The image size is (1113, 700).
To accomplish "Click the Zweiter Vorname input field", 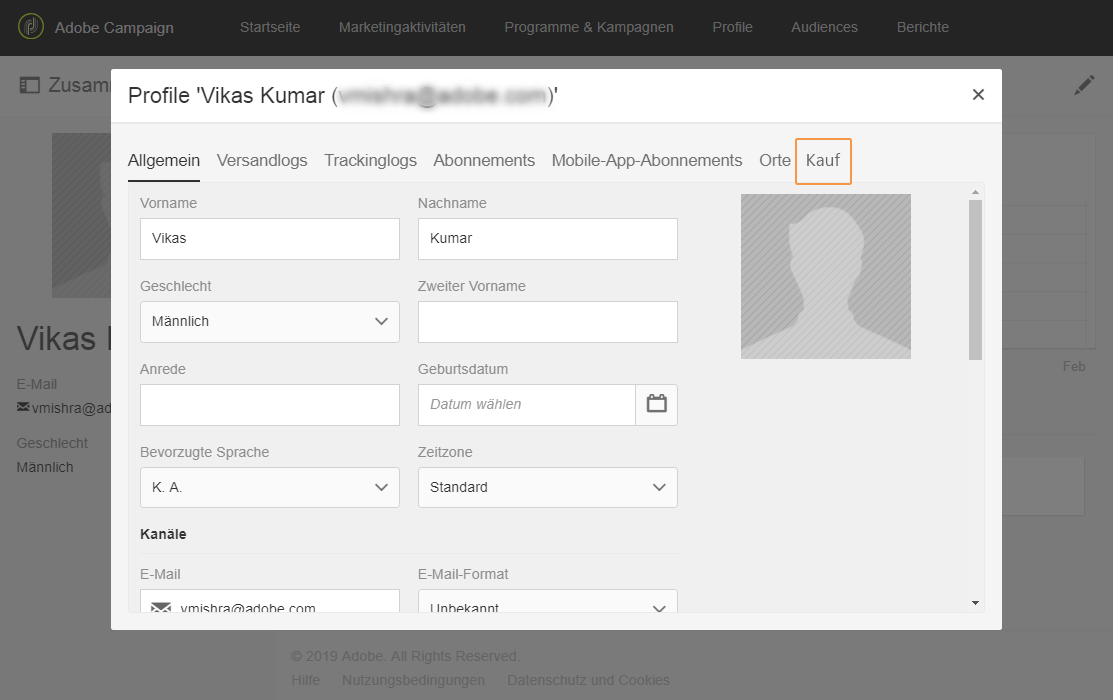I will (x=547, y=322).
